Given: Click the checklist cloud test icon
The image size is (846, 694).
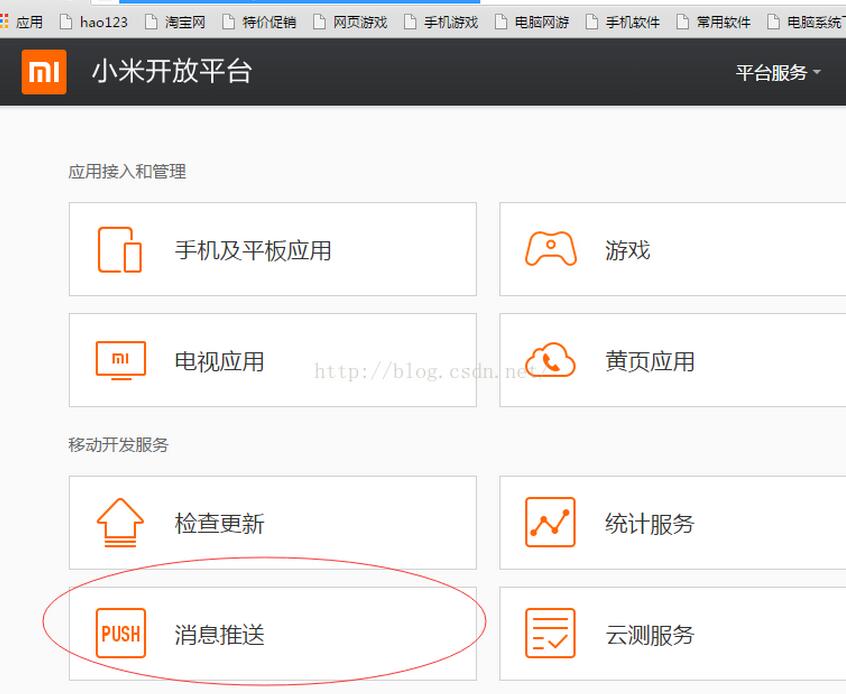Looking at the screenshot, I should pos(550,633).
